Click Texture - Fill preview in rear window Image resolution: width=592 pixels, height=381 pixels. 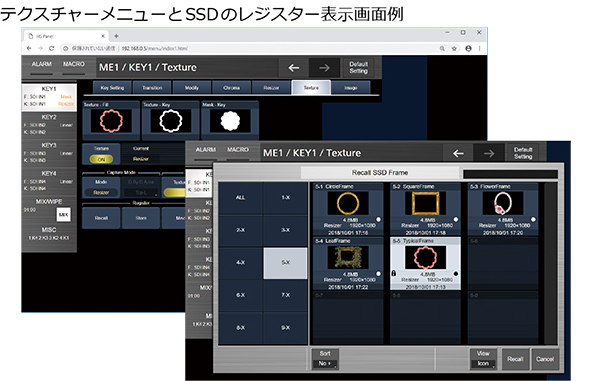pos(111,120)
